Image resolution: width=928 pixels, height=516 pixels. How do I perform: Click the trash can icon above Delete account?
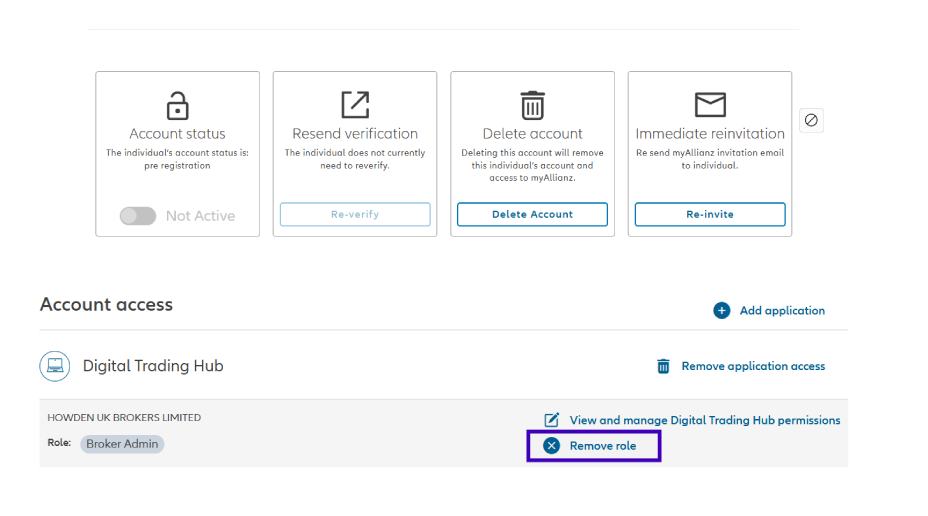(x=533, y=105)
